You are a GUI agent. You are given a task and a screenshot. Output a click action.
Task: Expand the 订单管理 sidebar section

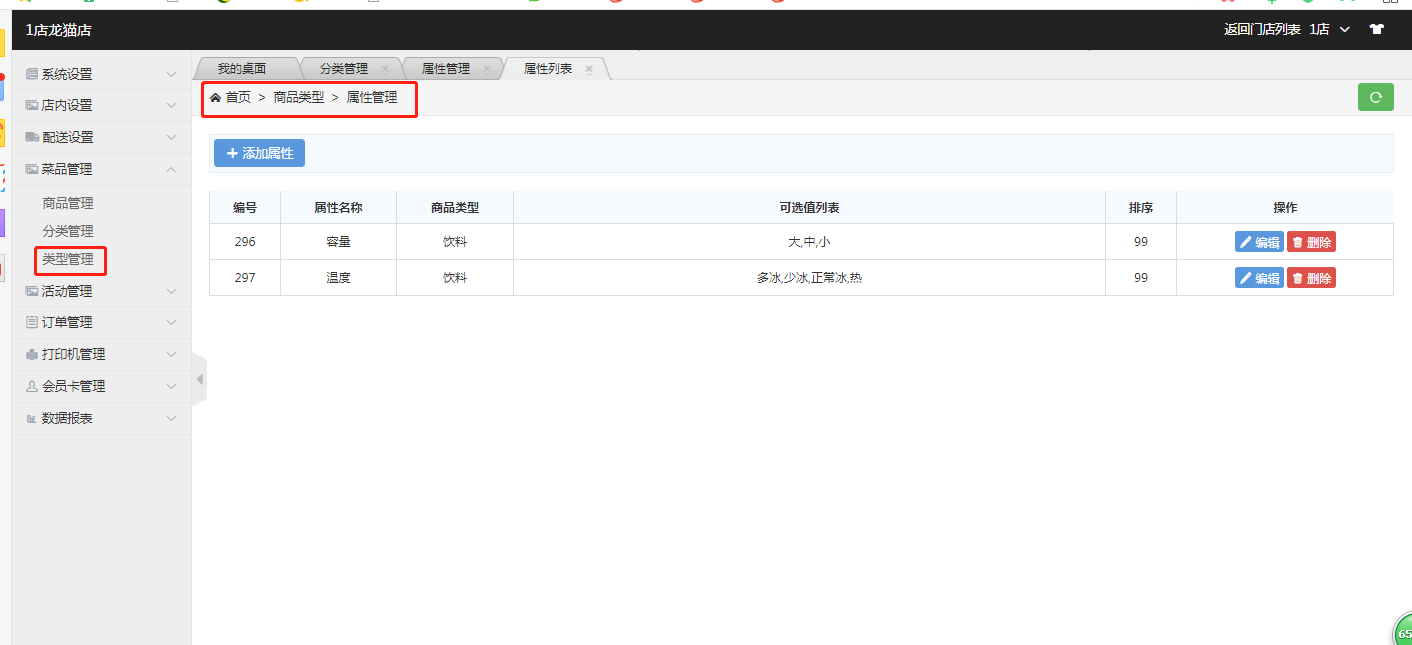100,322
